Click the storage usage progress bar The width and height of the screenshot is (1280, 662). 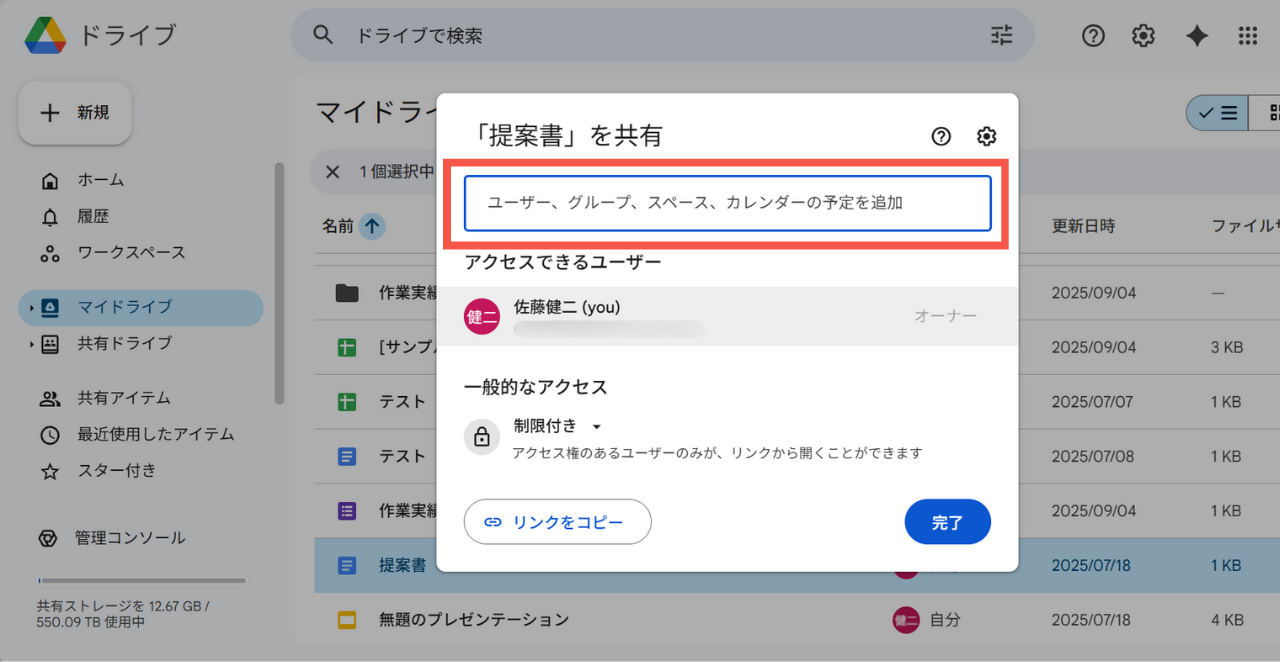tap(141, 580)
